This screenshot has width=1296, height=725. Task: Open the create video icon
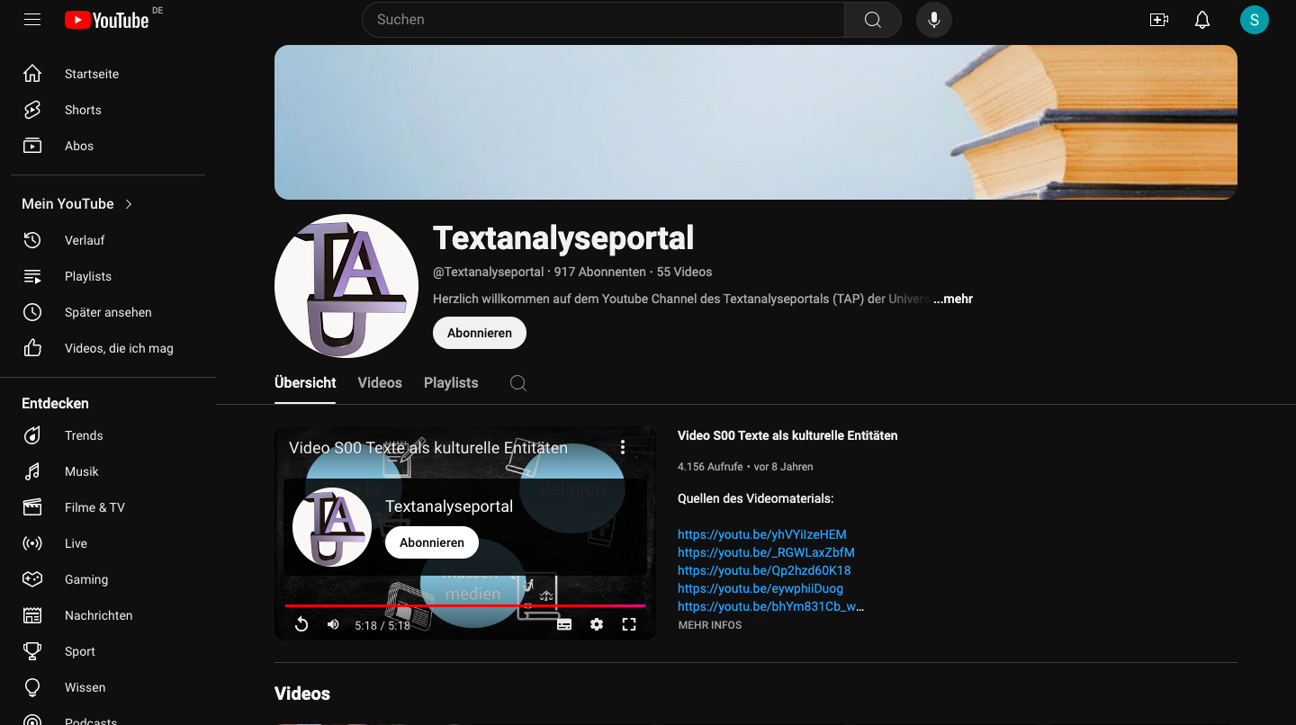[1158, 19]
